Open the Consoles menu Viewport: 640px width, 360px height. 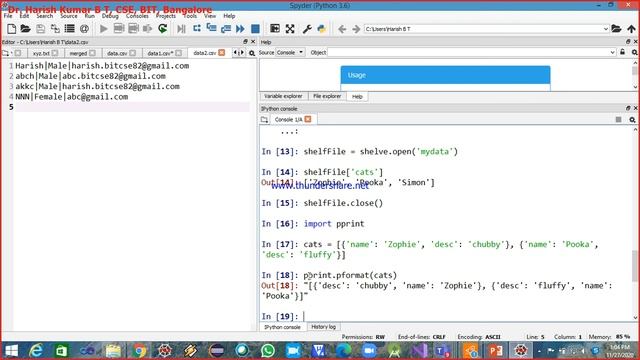(x=137, y=16)
